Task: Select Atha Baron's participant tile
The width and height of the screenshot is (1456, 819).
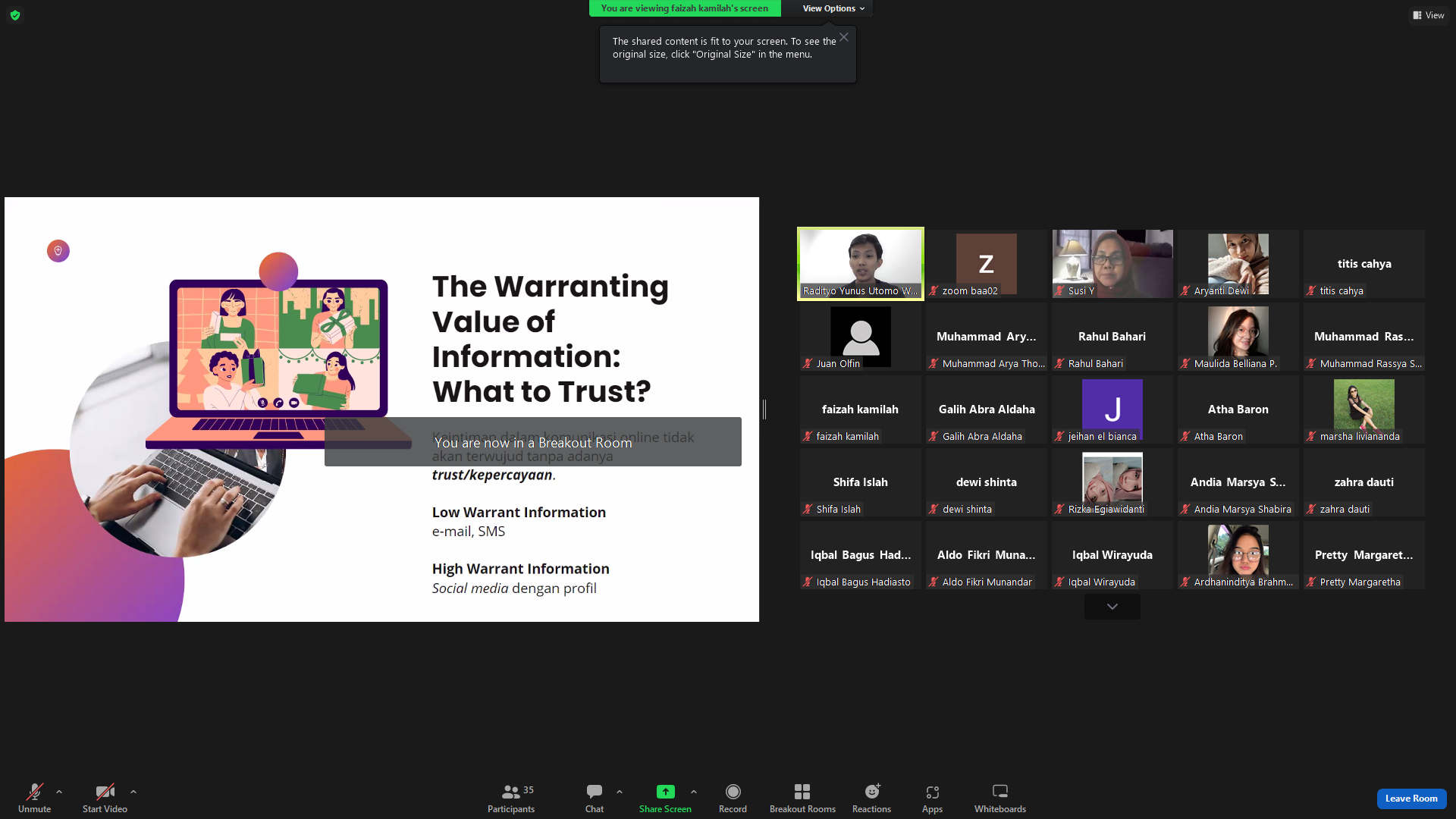Action: click(1238, 409)
